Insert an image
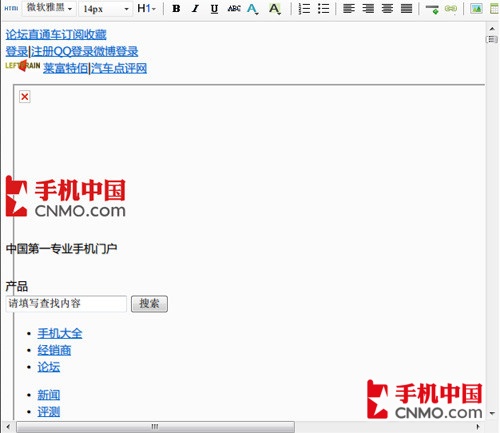The height and width of the screenshot is (433, 500). click(x=476, y=9)
